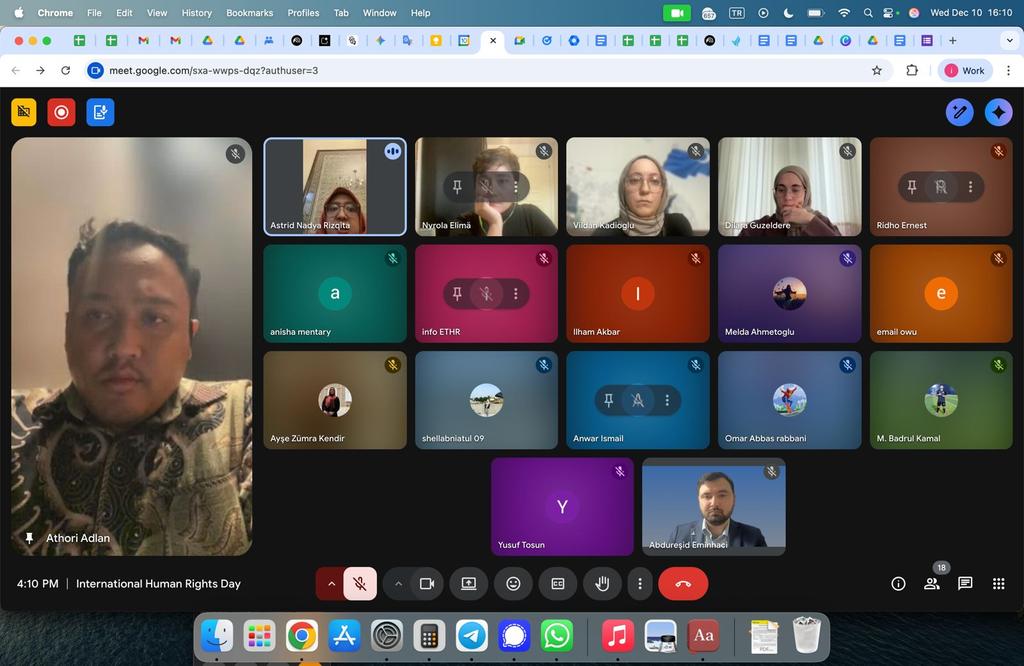1024x666 pixels.
Task: Pin Anwar Ismail's tile
Action: 609,400
